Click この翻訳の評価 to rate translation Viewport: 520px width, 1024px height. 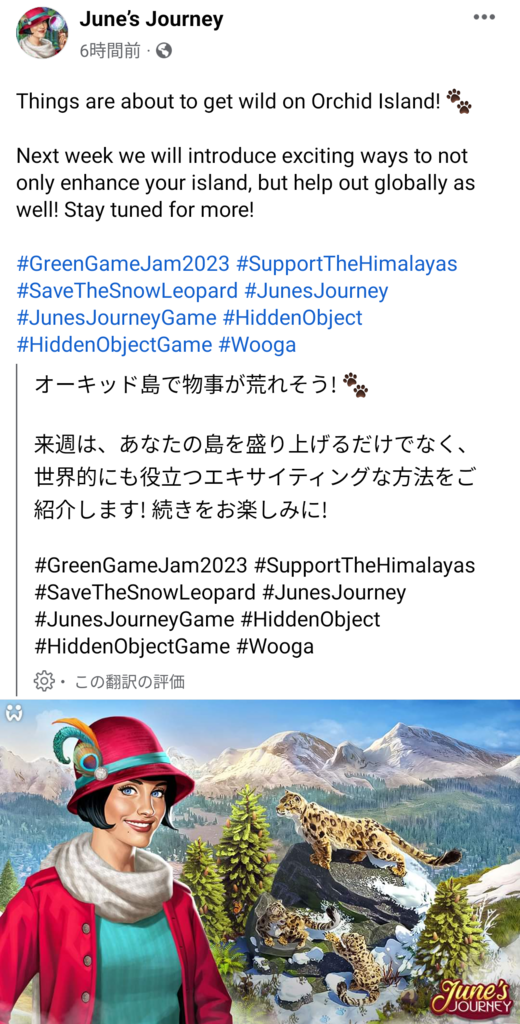(129, 682)
